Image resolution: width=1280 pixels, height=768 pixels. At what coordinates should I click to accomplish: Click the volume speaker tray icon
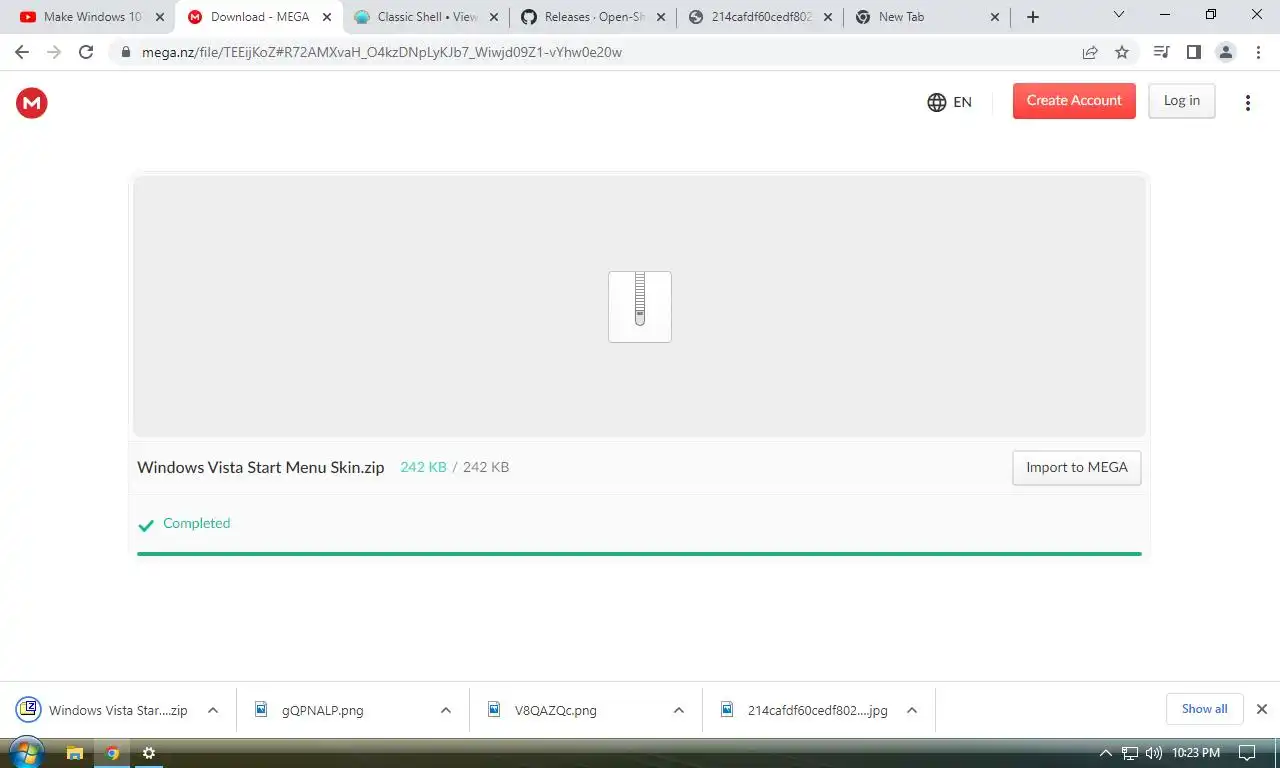1154,753
